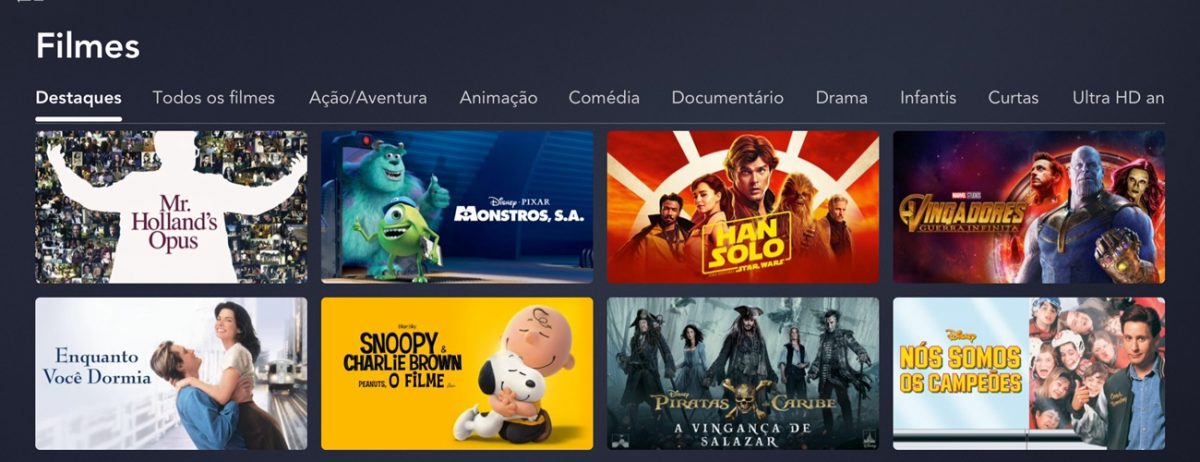Choose the Enquanto Você Dormia movie
Image resolution: width=1200 pixels, height=462 pixels.
click(x=171, y=373)
